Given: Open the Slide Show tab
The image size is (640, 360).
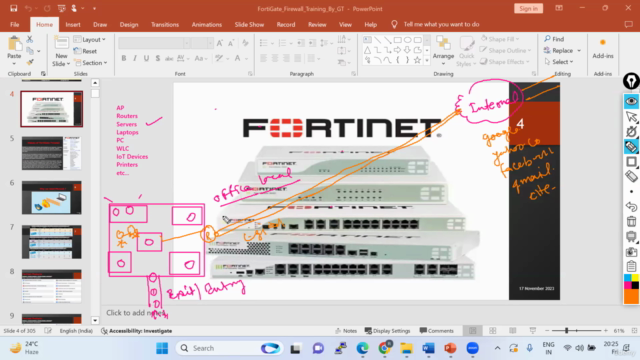Looking at the screenshot, I should click(249, 24).
